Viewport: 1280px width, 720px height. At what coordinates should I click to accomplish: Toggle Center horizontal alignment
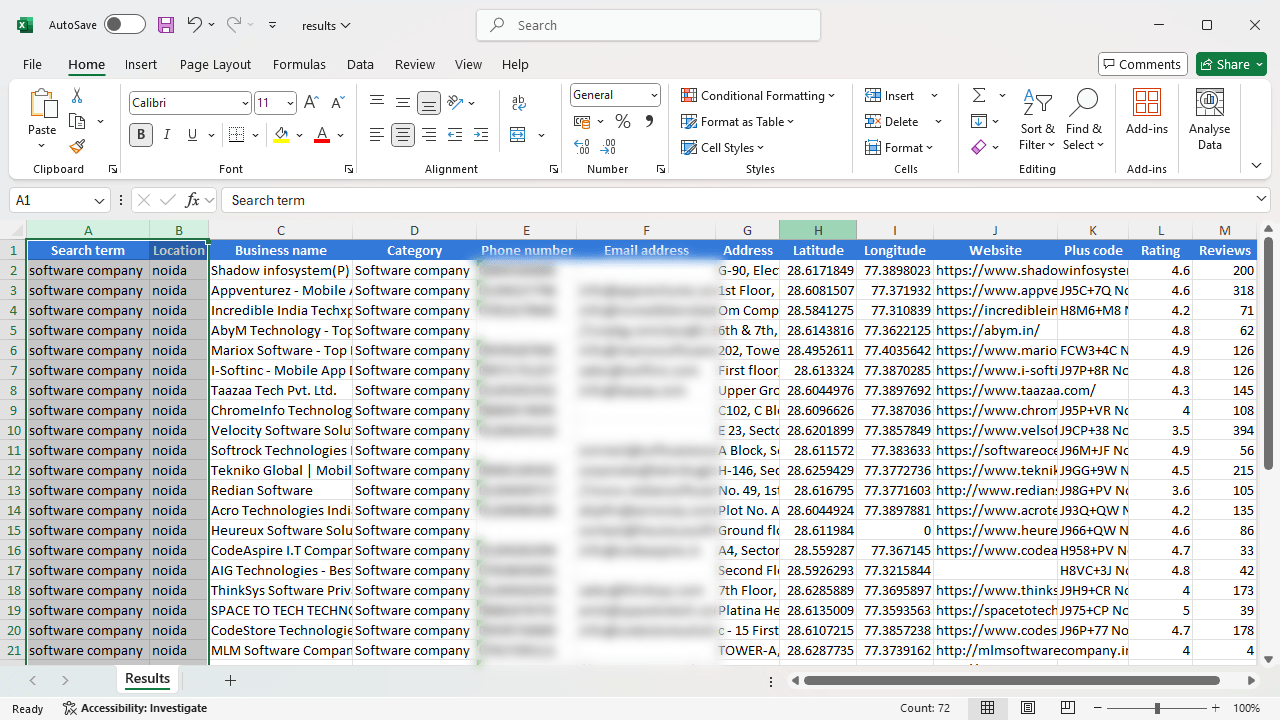403,135
